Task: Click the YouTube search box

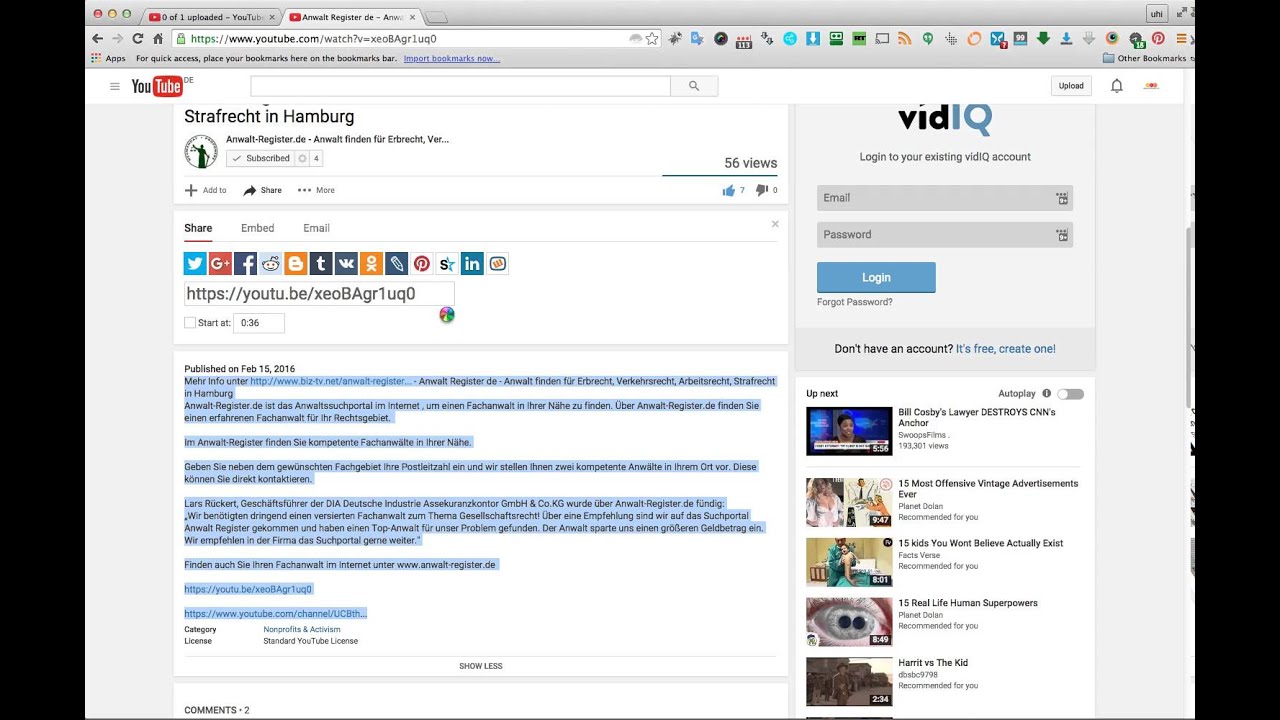Action: [461, 86]
